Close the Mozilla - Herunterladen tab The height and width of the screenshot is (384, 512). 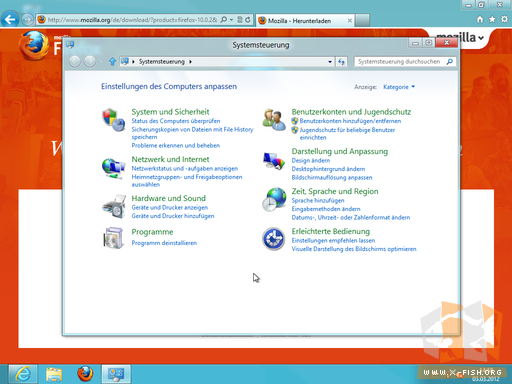point(350,21)
